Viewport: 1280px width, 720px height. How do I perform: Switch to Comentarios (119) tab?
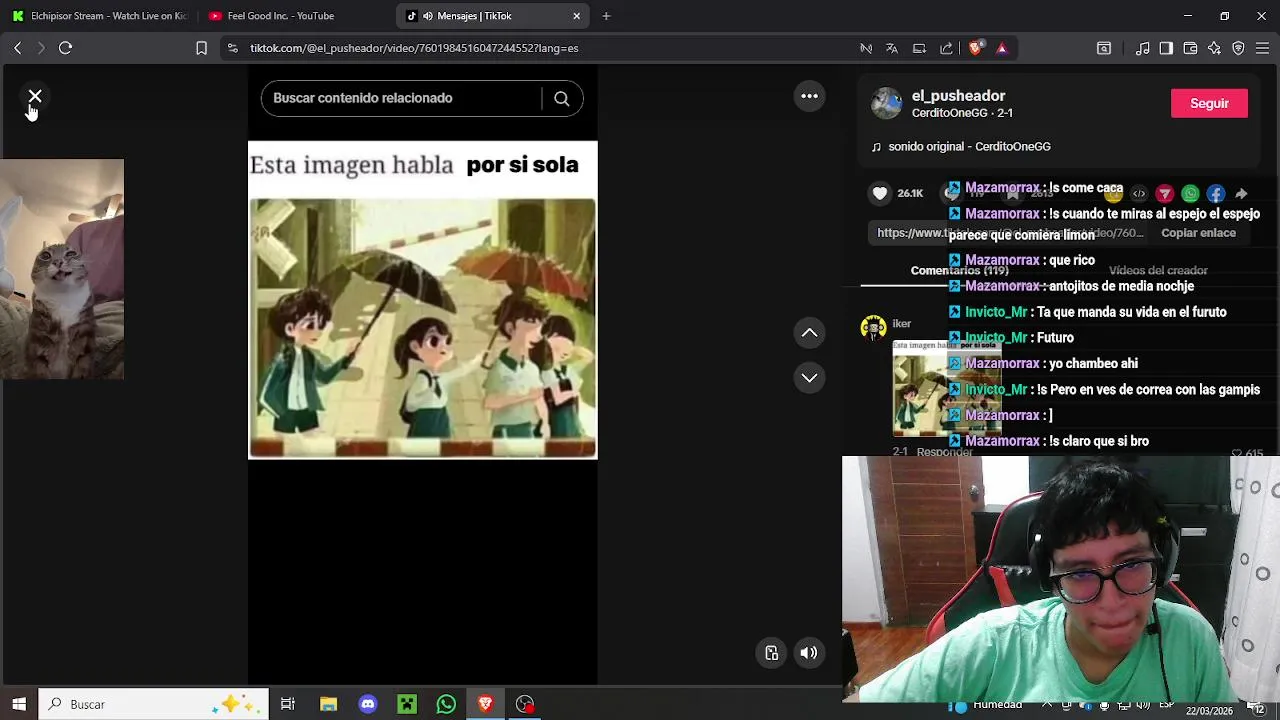click(959, 270)
